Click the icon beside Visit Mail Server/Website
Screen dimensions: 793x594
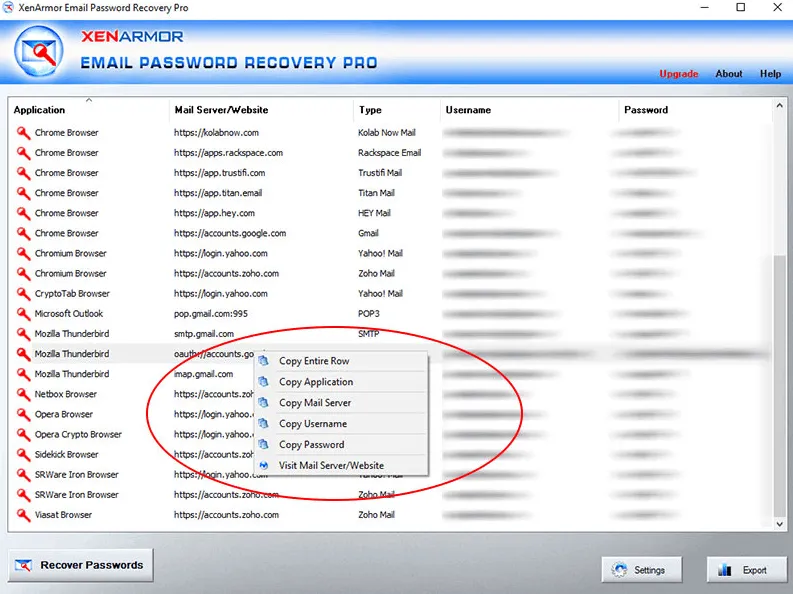[264, 466]
